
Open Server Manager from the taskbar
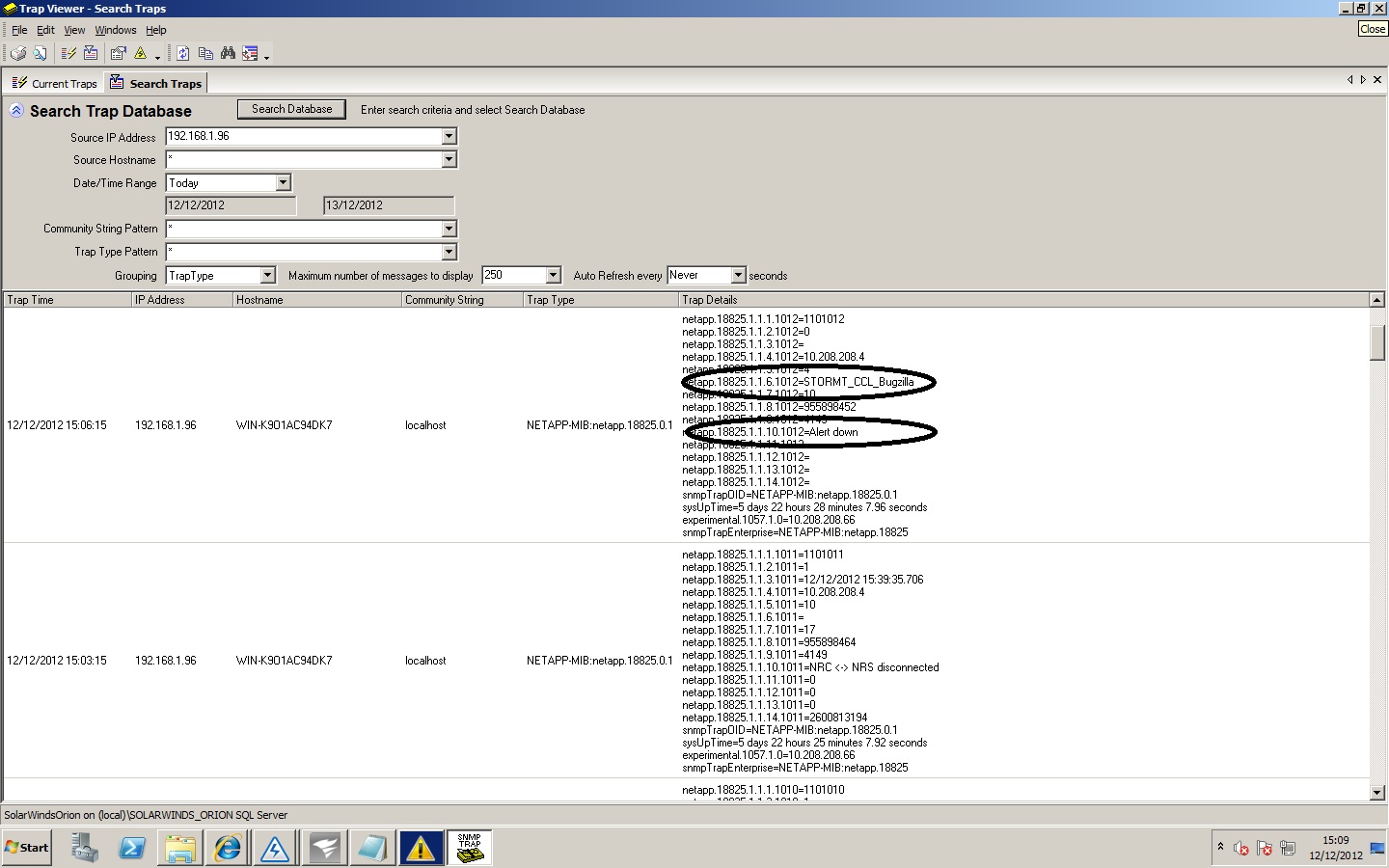click(x=84, y=848)
